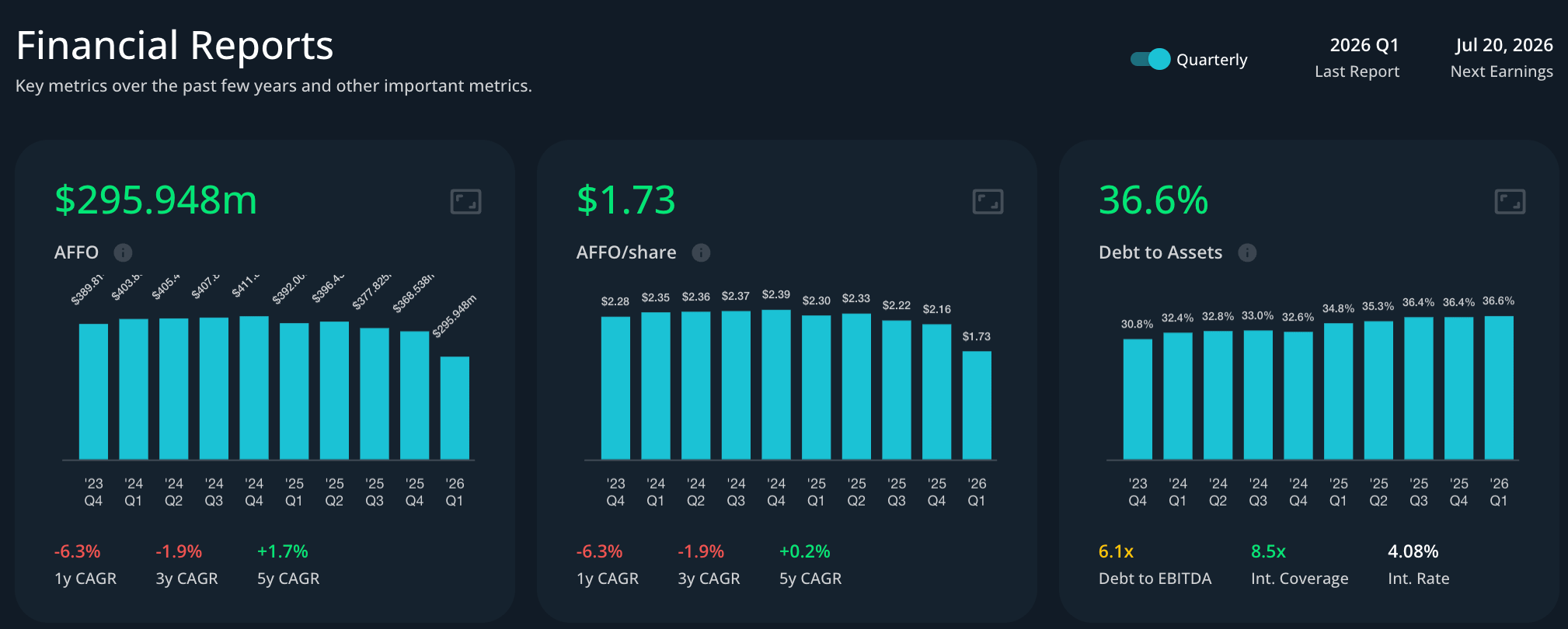Image resolution: width=1568 pixels, height=629 pixels.
Task: Expand the AFFO/share chart to fullscreen
Action: [x=988, y=202]
